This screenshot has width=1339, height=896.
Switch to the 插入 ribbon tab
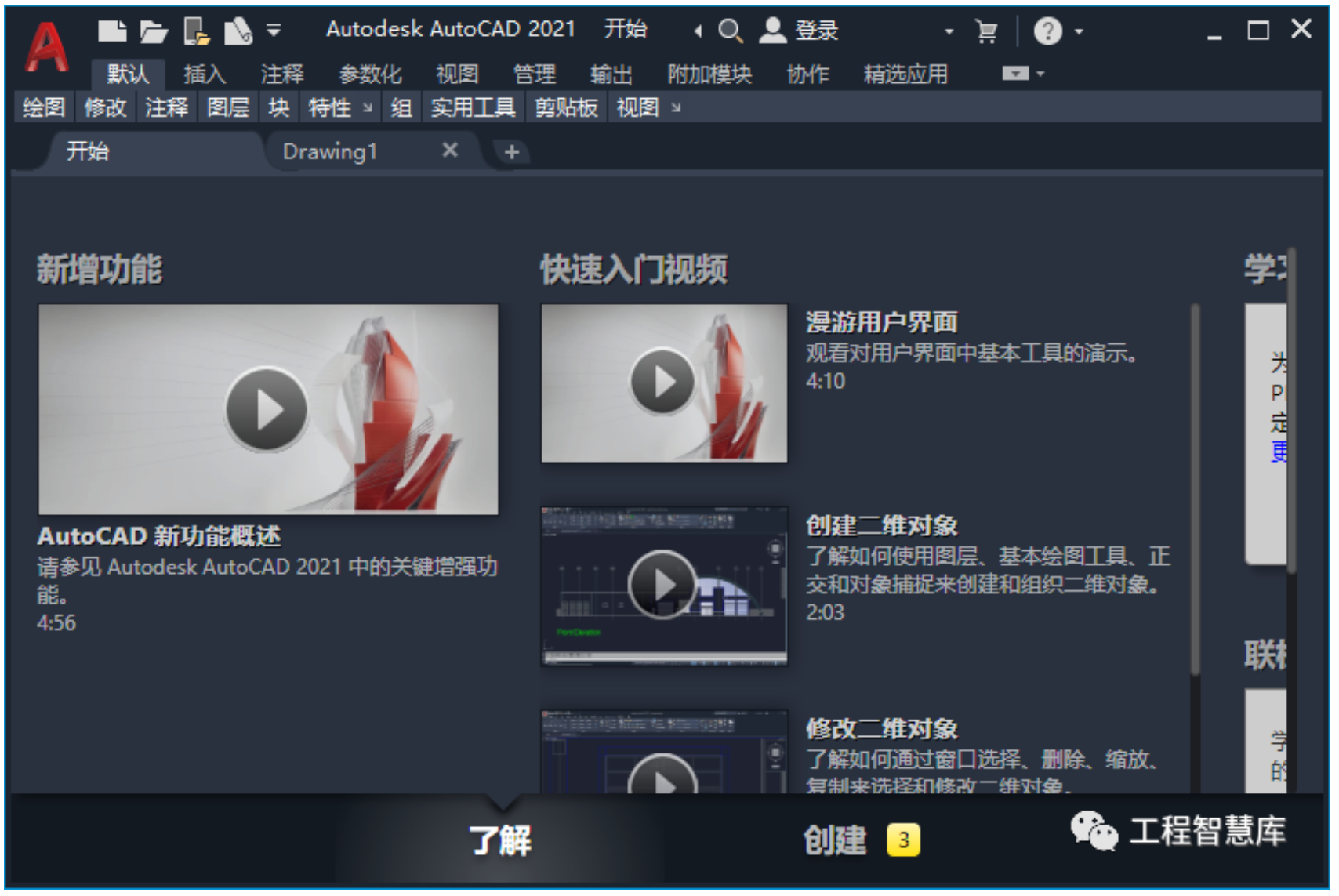coord(205,74)
